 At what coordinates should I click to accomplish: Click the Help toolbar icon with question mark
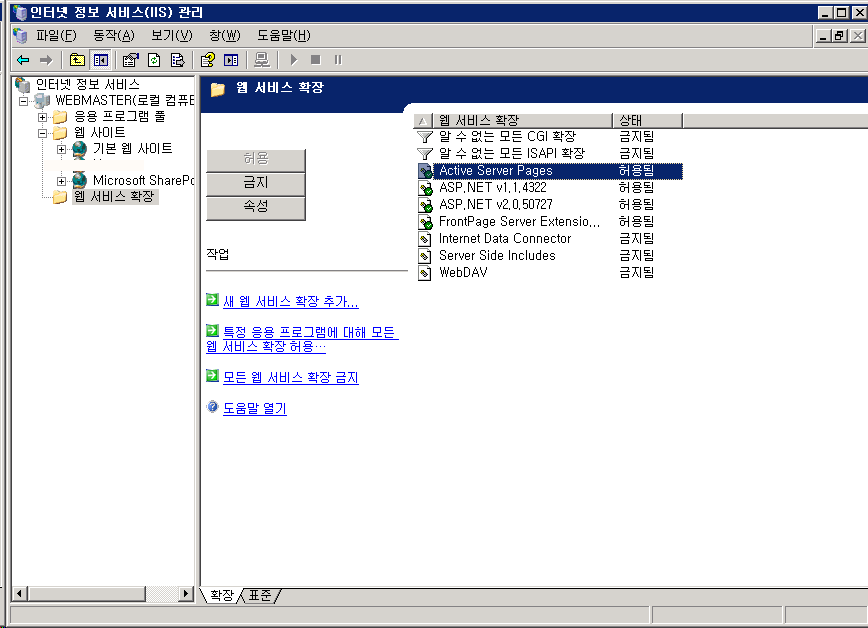pos(208,60)
